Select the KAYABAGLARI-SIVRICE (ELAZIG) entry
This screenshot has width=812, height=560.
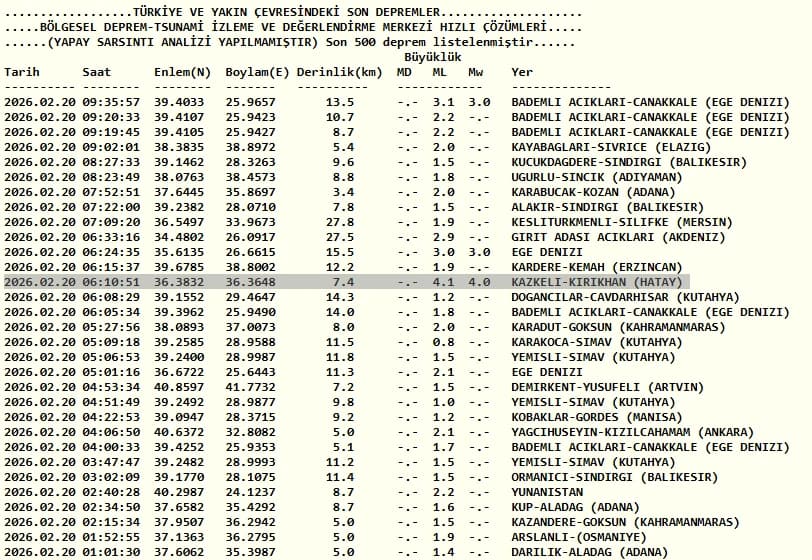[x=611, y=147]
